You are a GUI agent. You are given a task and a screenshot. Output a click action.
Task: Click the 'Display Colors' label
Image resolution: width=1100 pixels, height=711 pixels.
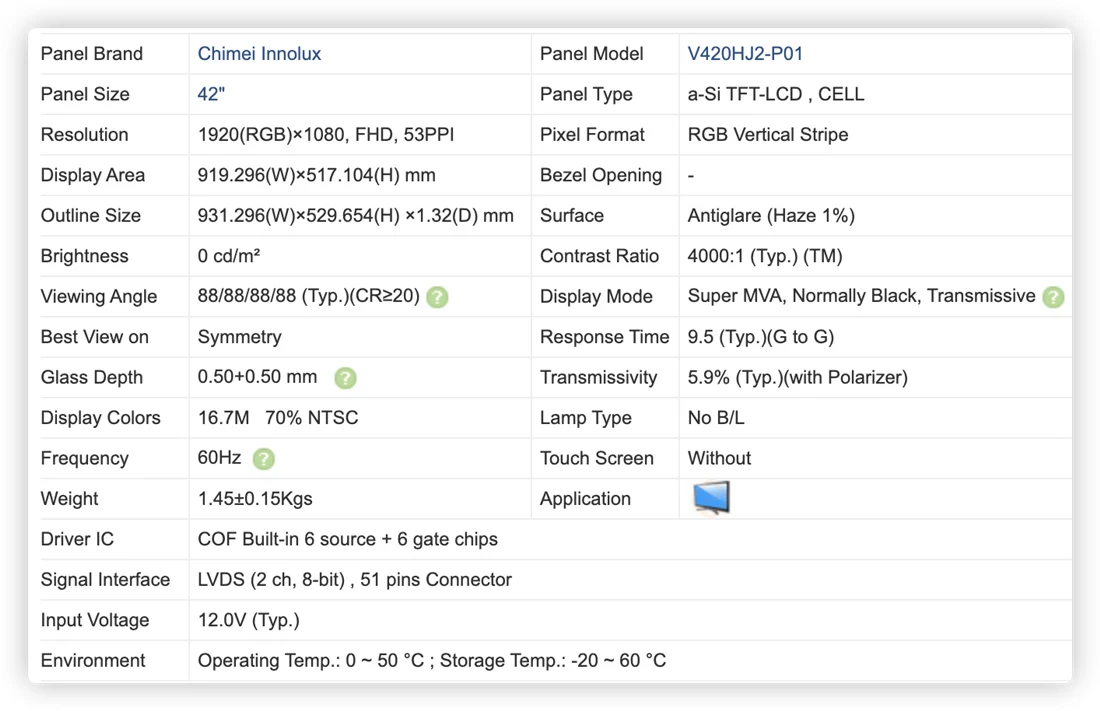[x=100, y=418]
